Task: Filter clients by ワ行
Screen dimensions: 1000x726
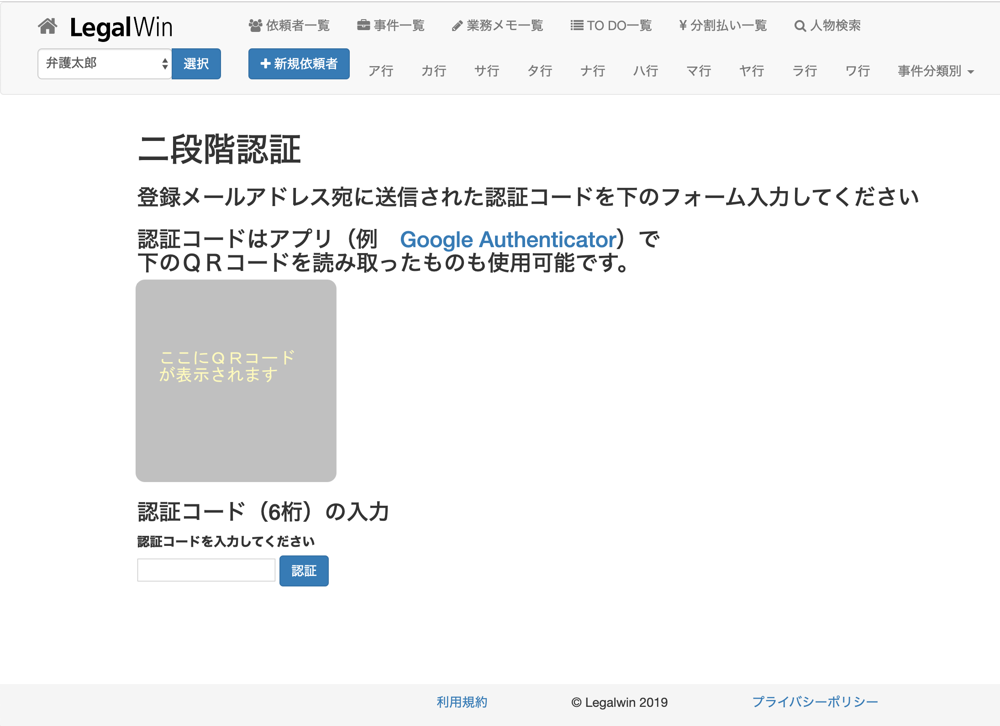Action: 858,71
